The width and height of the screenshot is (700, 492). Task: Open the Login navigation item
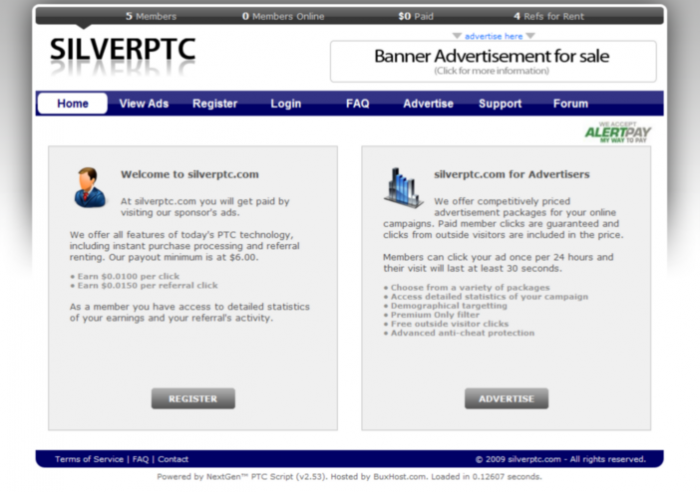pos(286,104)
